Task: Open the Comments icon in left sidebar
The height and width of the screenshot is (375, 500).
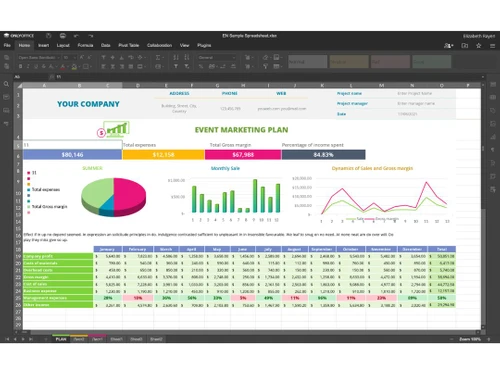Action: [x=6, y=97]
